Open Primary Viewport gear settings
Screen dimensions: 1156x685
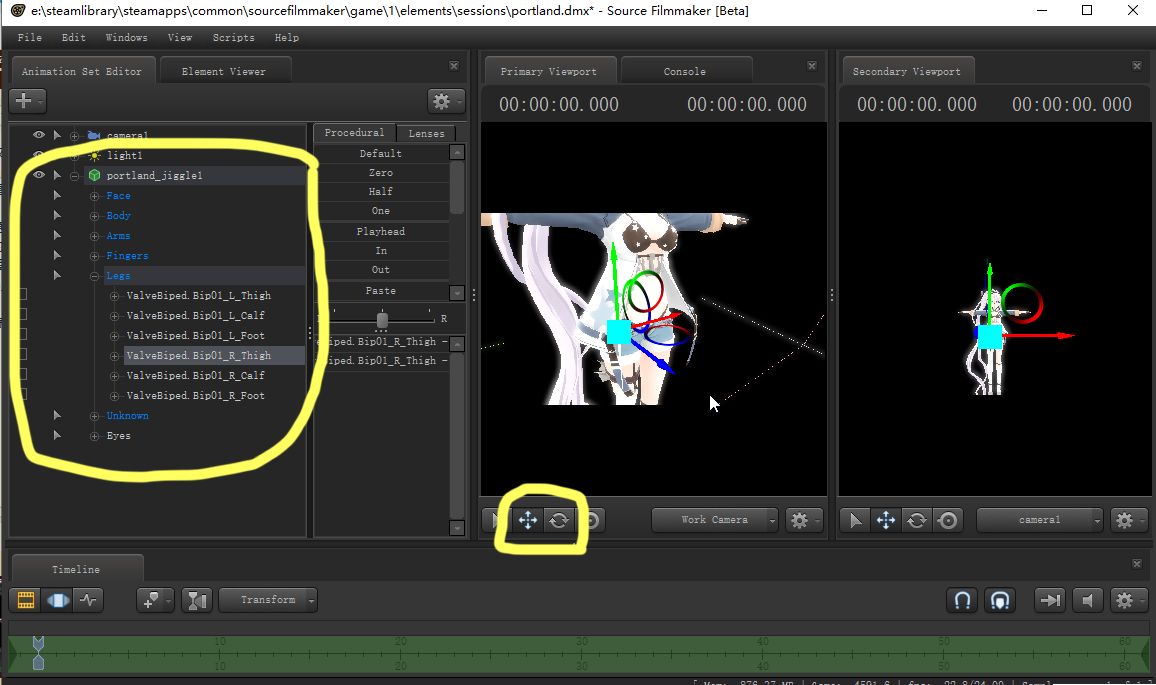pyautogui.click(x=804, y=520)
